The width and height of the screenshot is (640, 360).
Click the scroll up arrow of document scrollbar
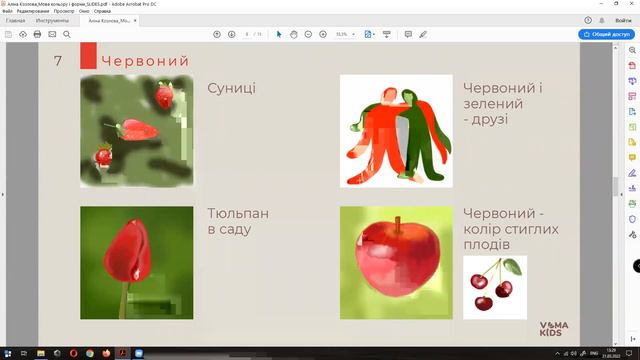616,48
